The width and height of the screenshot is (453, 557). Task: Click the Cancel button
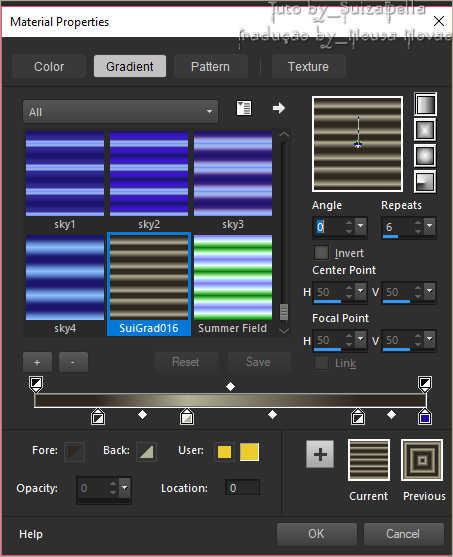coord(403,534)
